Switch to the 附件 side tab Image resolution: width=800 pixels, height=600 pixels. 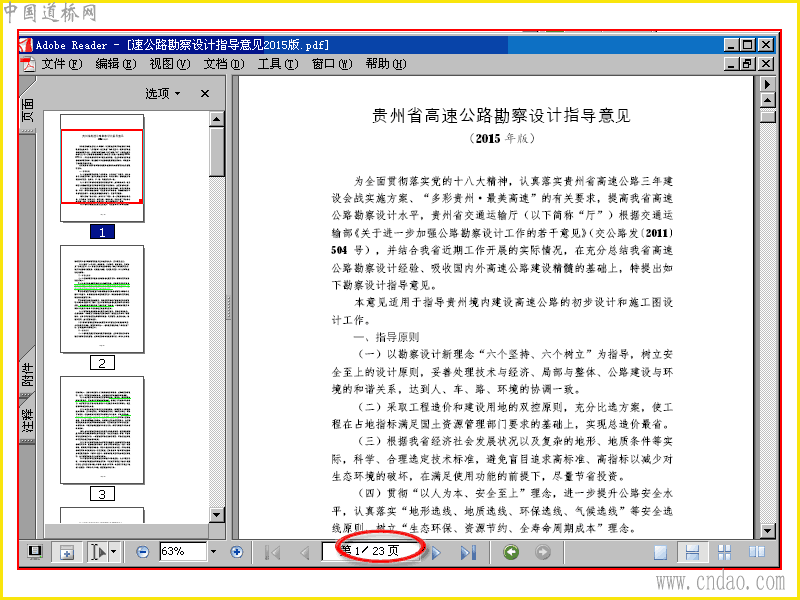point(28,375)
